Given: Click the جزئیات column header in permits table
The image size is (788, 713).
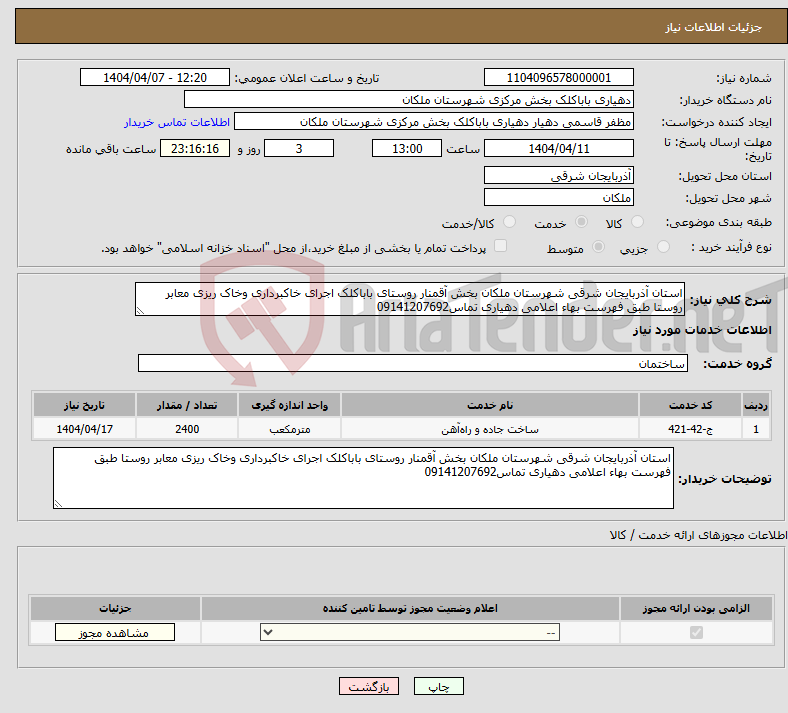Looking at the screenshot, I should click(x=115, y=608).
